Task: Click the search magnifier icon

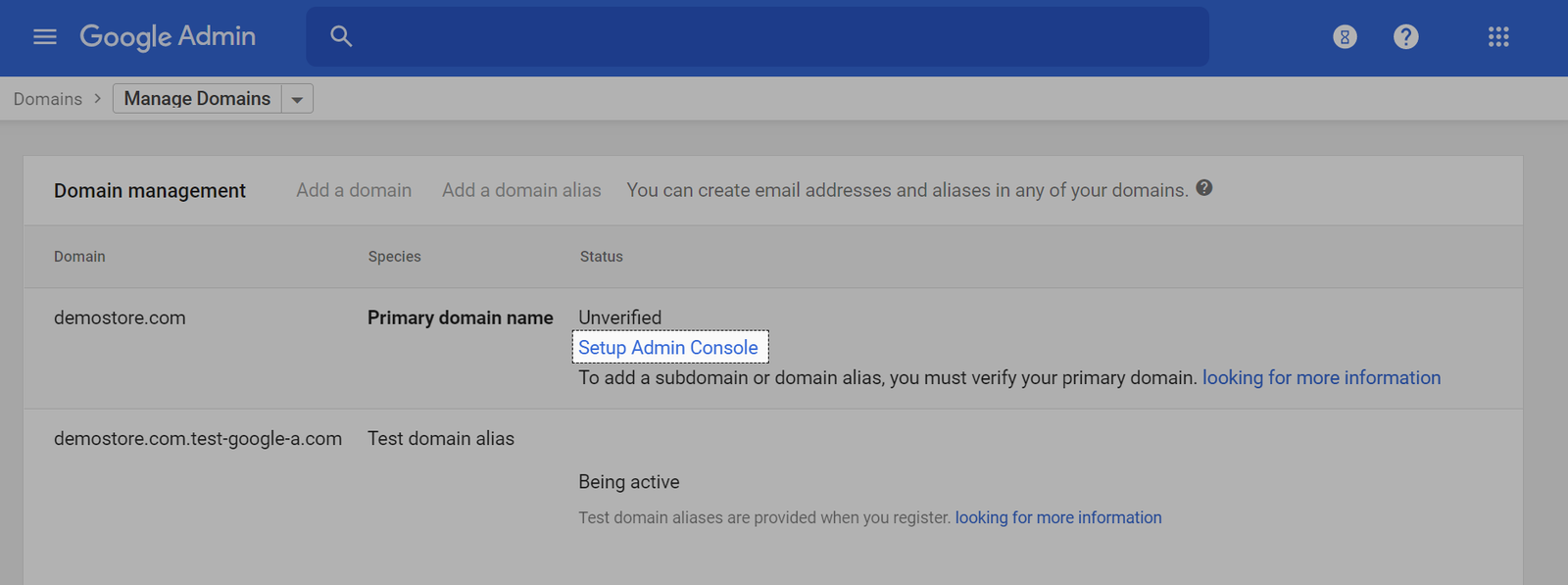Action: pos(341,36)
